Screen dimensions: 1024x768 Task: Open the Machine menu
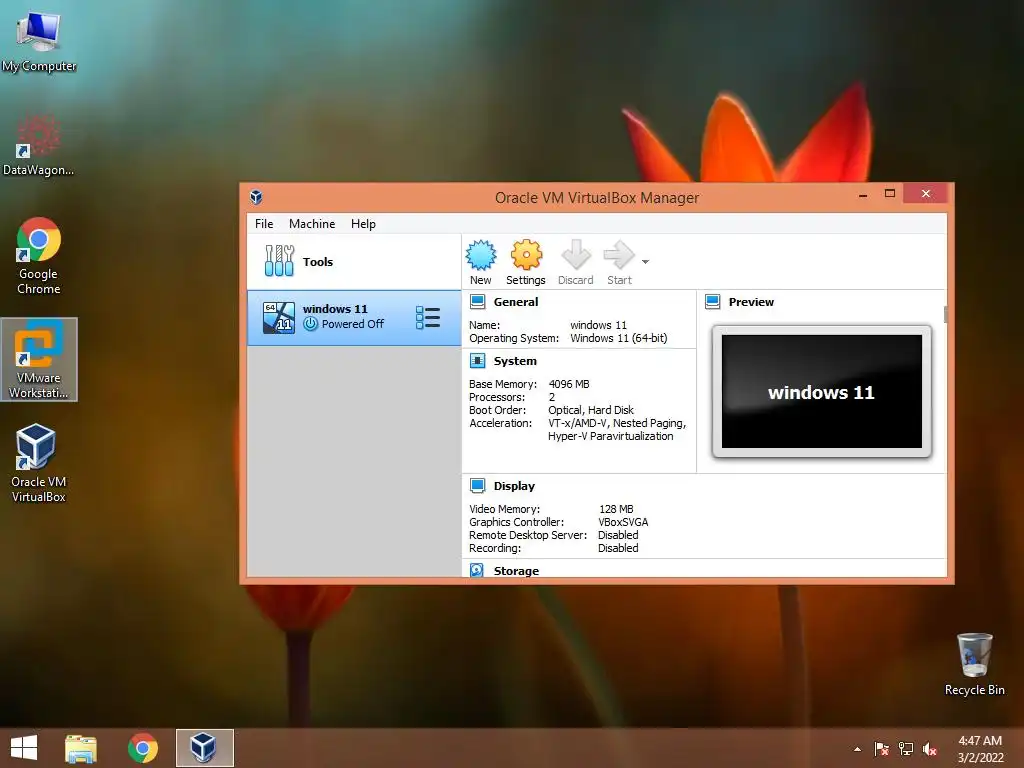pyautogui.click(x=312, y=223)
